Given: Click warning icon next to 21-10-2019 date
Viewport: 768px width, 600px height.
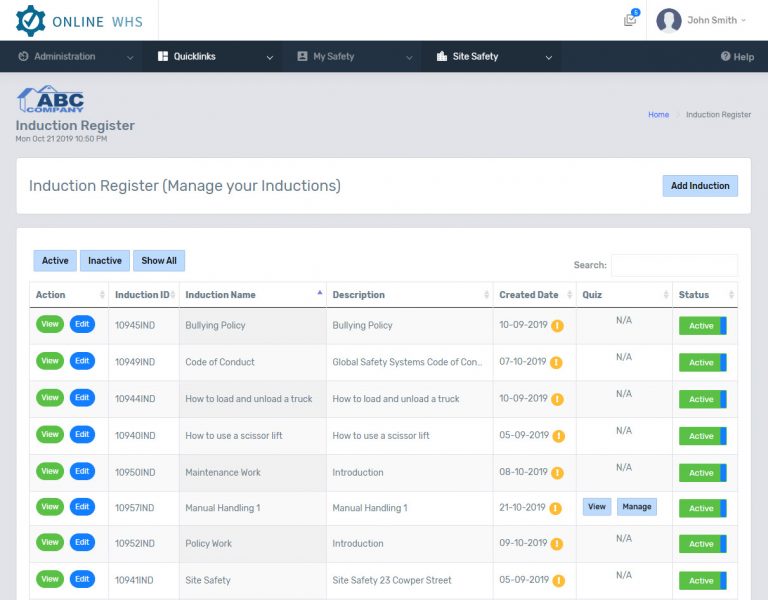Looking at the screenshot, I should (x=558, y=508).
